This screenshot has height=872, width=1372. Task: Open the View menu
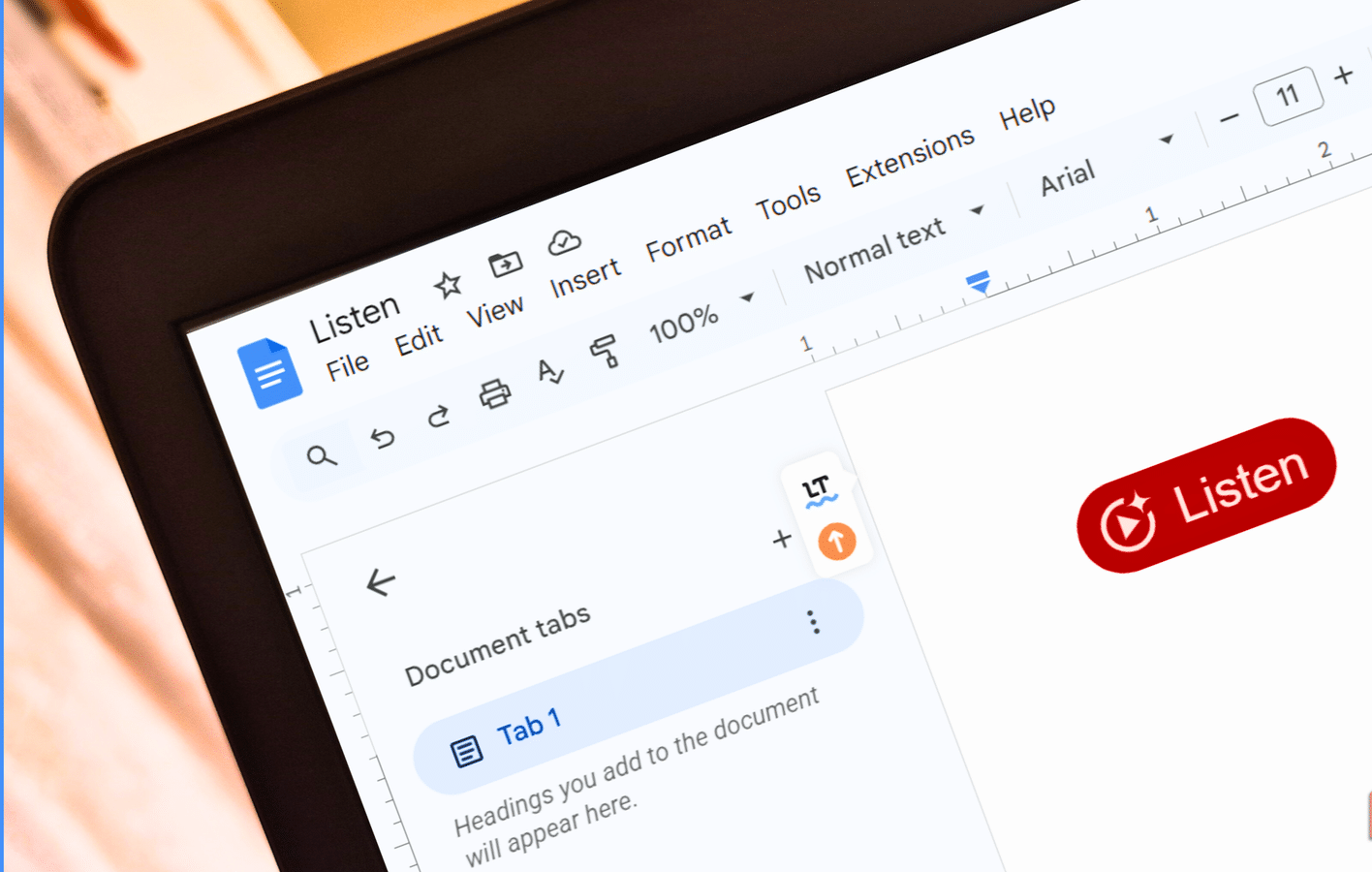coord(494,312)
